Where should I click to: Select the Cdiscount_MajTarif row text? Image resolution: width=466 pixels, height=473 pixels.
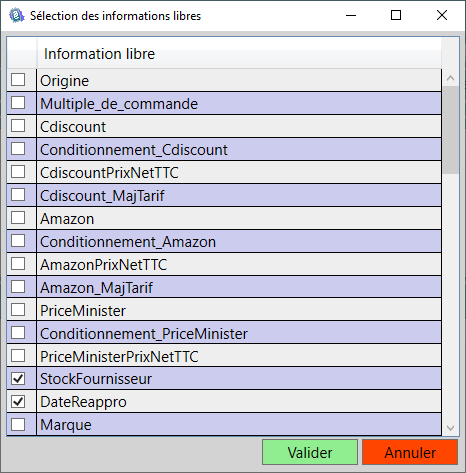(x=102, y=196)
